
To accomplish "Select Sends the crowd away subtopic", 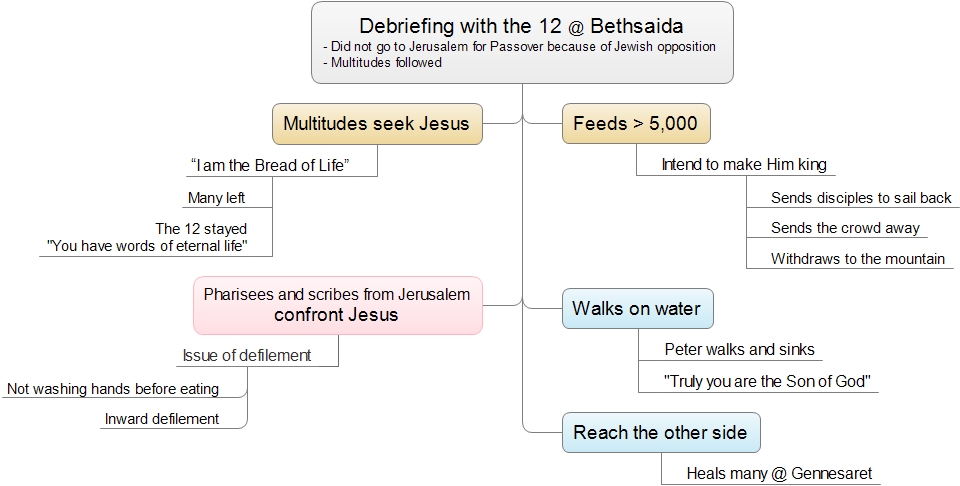I will 845,228.
